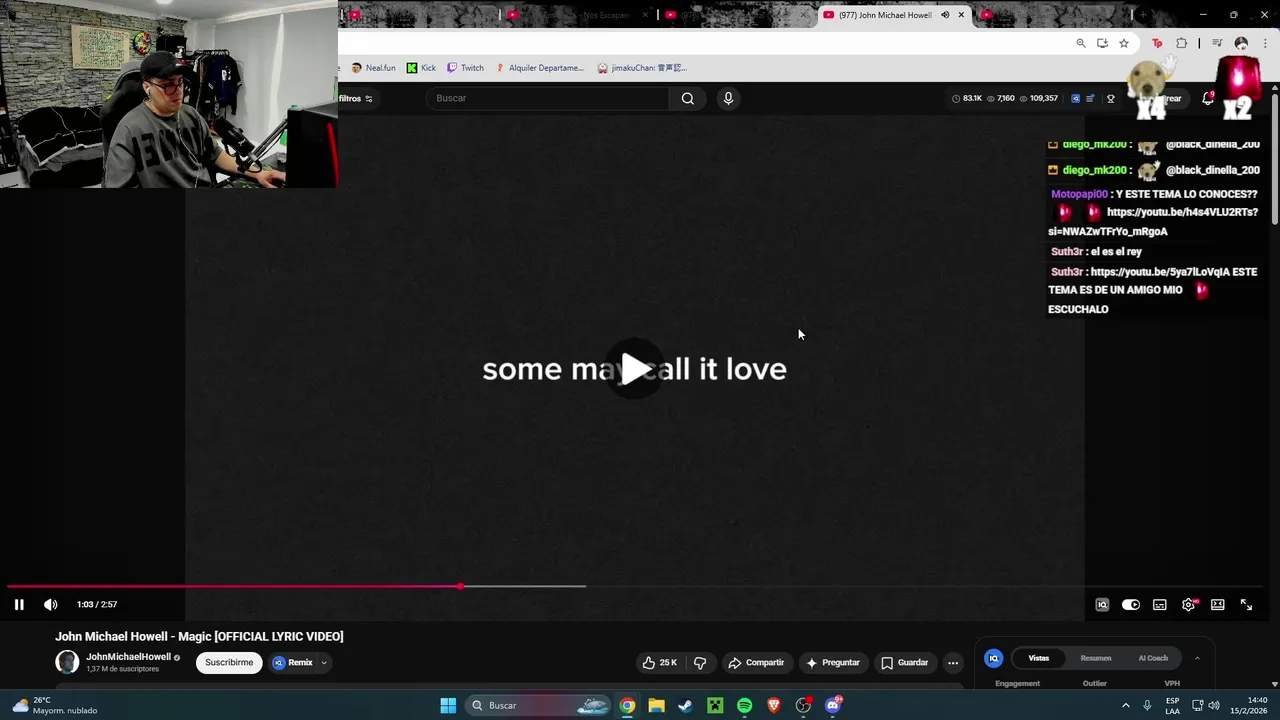Open Chrome profile avatar
Viewport: 1280px width, 720px height.
click(1241, 43)
